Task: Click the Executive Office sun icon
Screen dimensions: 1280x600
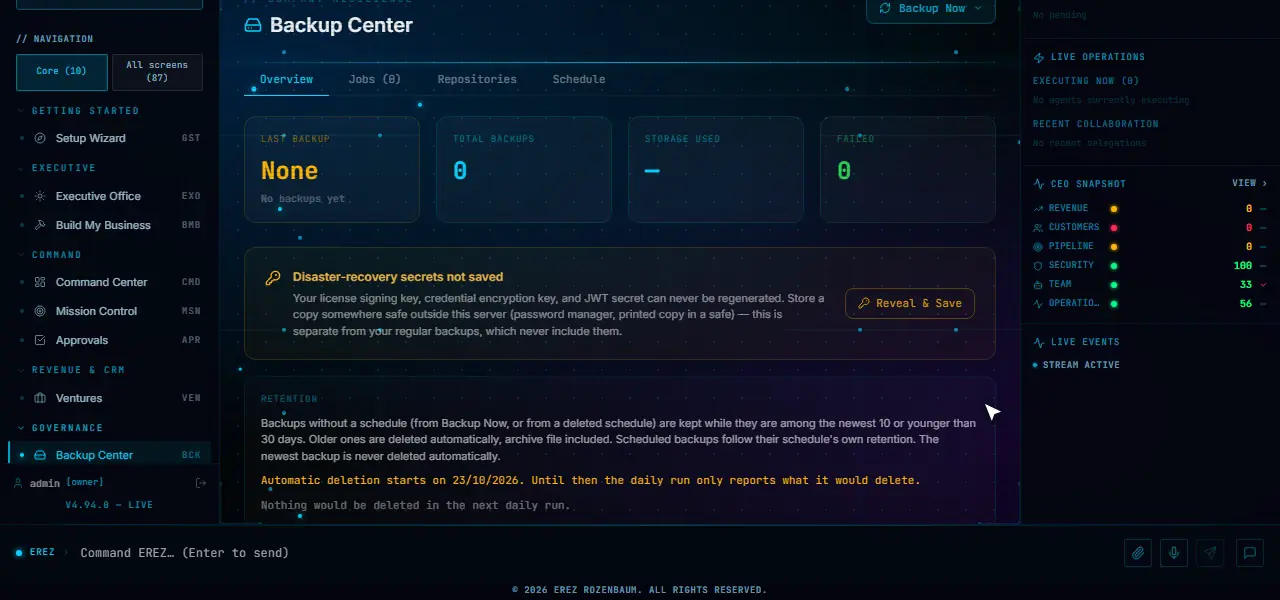Action: (x=40, y=196)
